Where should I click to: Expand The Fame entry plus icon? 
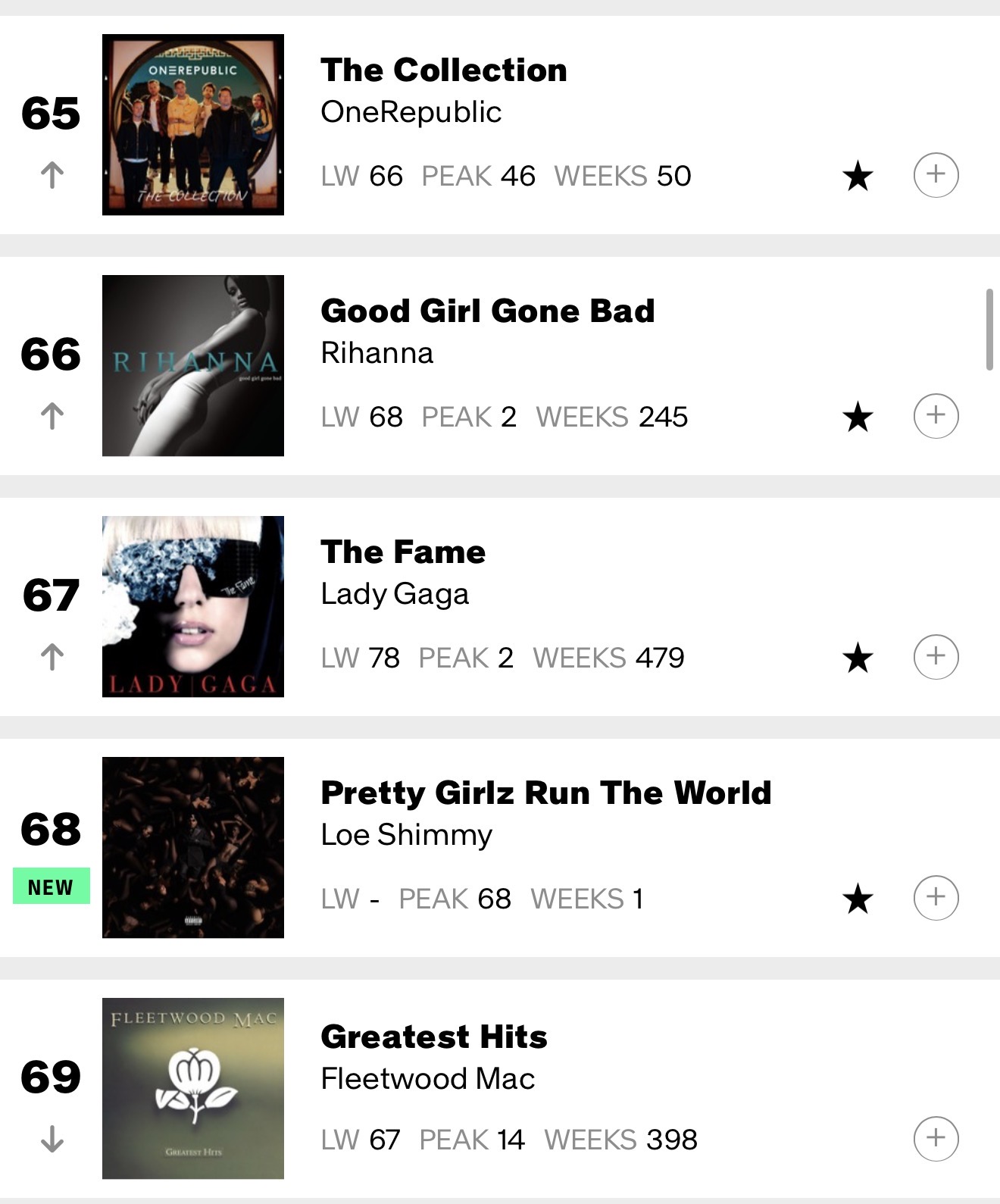click(x=936, y=657)
